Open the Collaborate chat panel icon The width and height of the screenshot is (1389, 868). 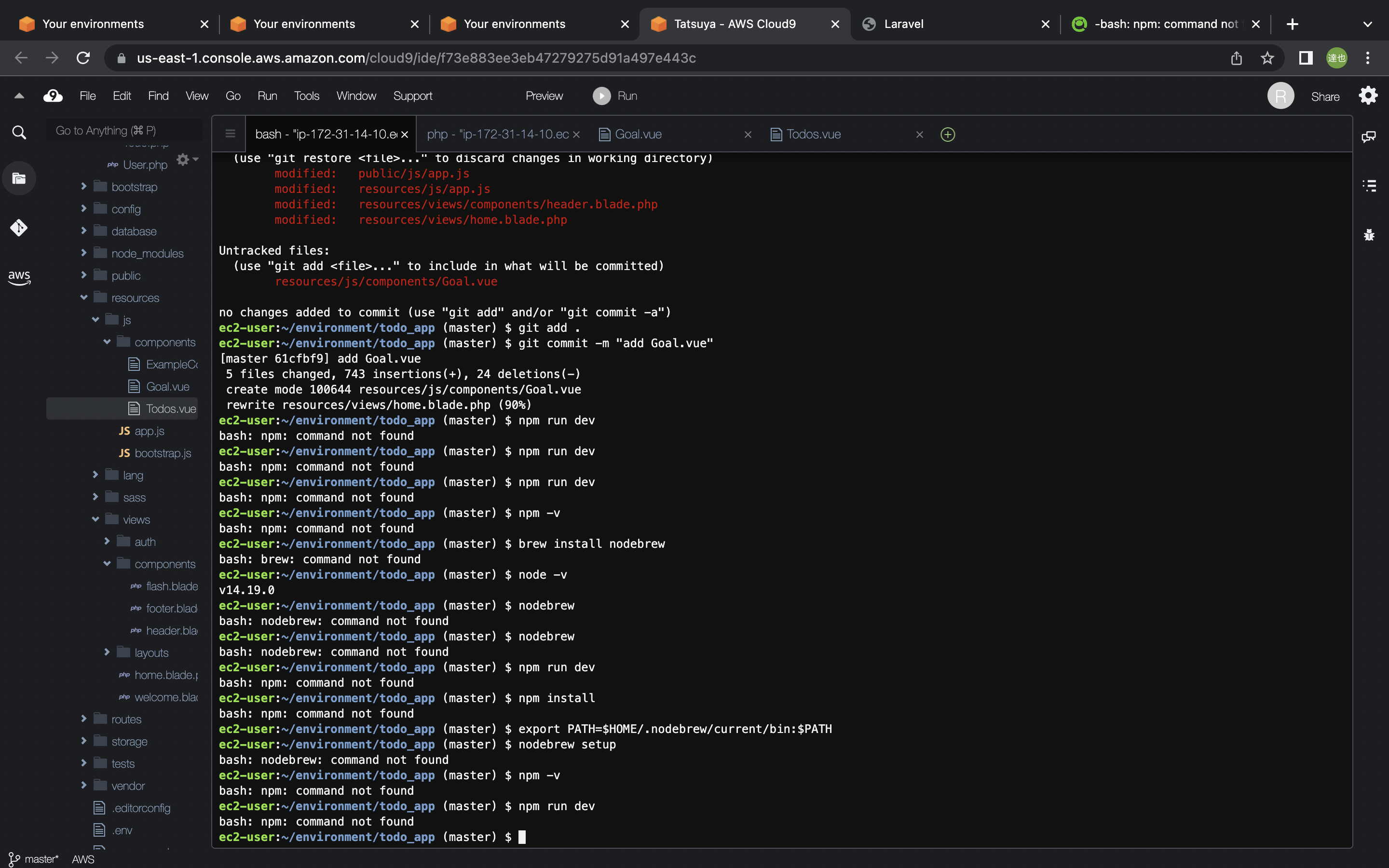[x=1368, y=136]
